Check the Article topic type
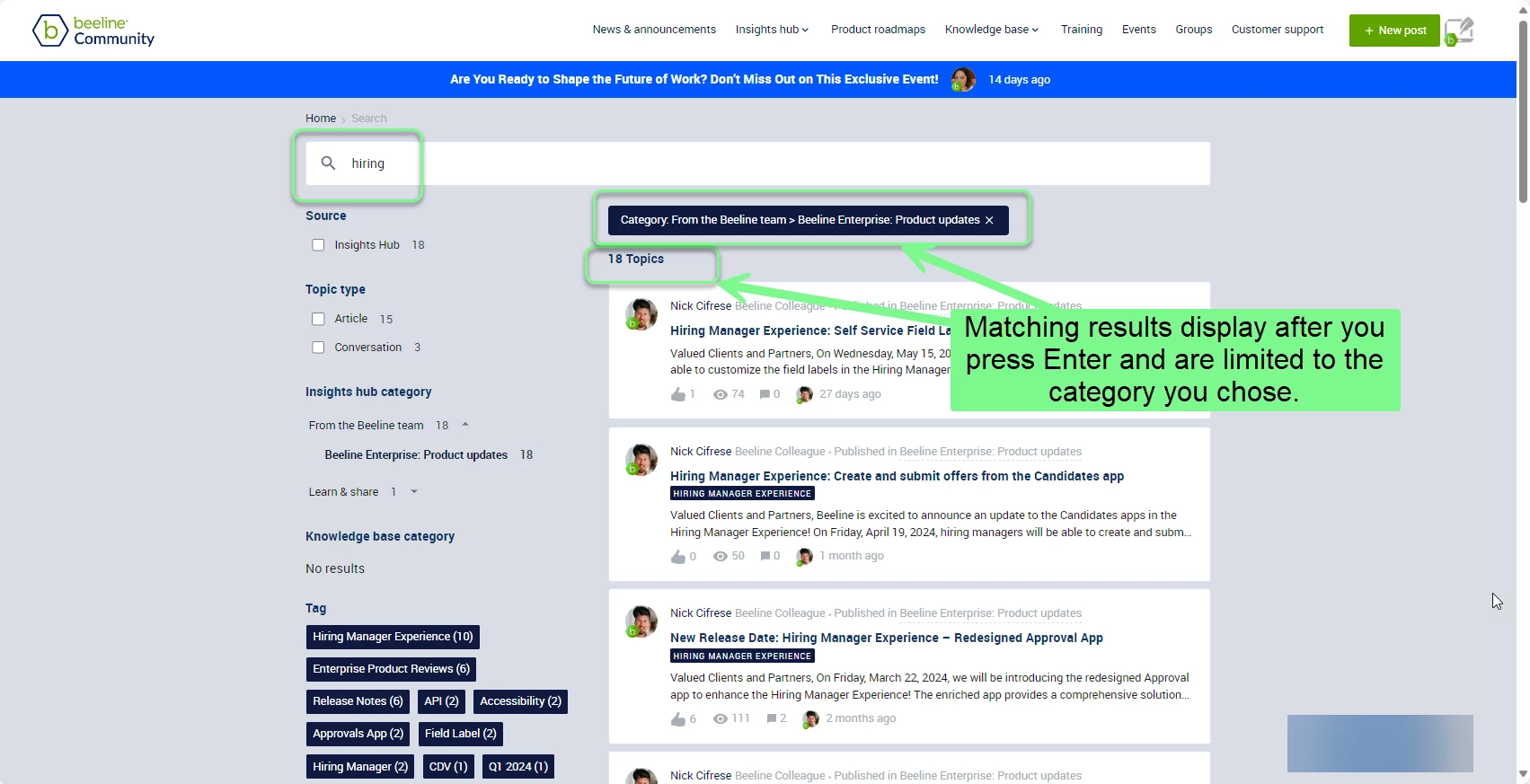The width and height of the screenshot is (1530, 784). coord(318,319)
